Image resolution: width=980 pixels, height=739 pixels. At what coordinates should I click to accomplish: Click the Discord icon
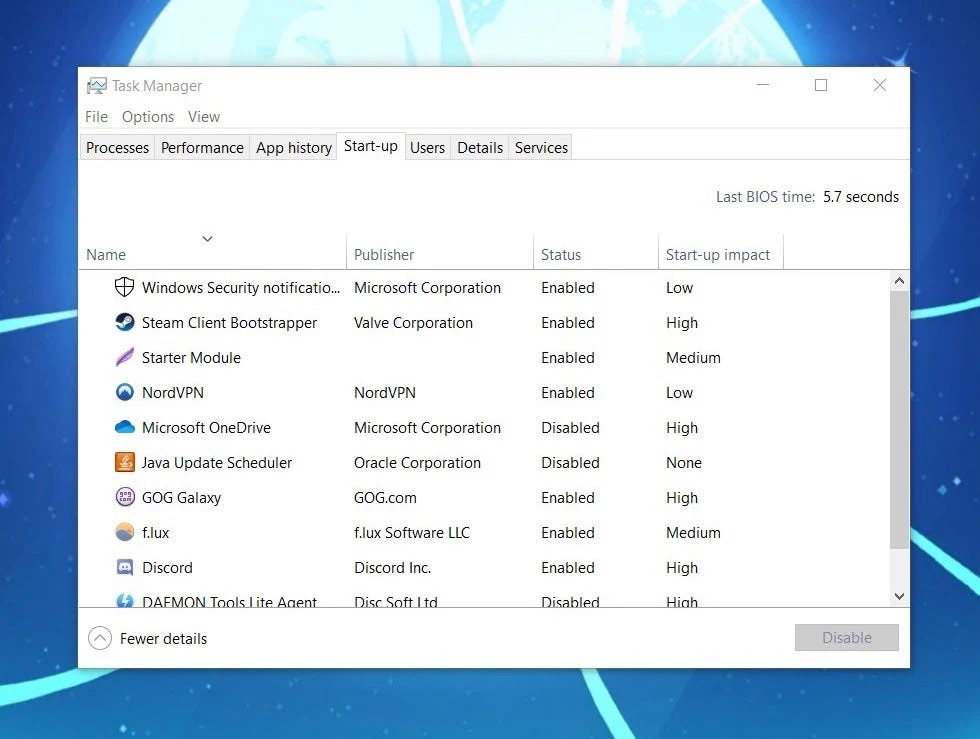click(124, 567)
